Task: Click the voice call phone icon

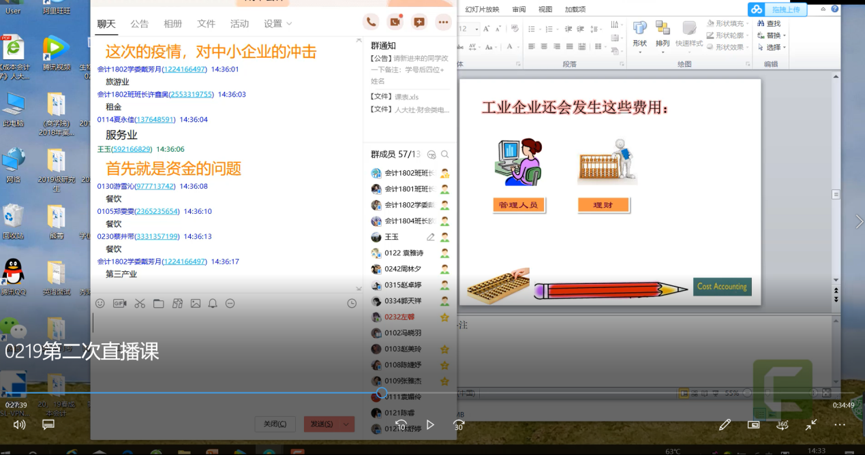Action: [x=371, y=22]
